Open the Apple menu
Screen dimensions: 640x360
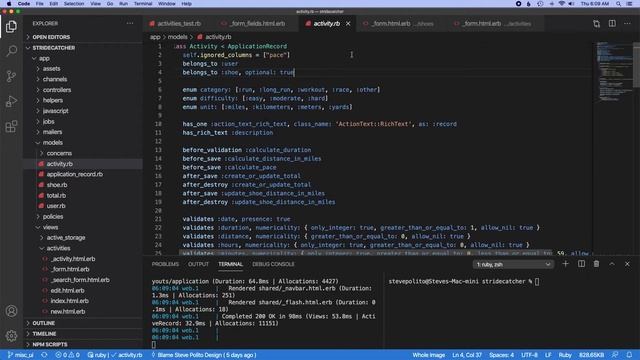coord(9,4)
